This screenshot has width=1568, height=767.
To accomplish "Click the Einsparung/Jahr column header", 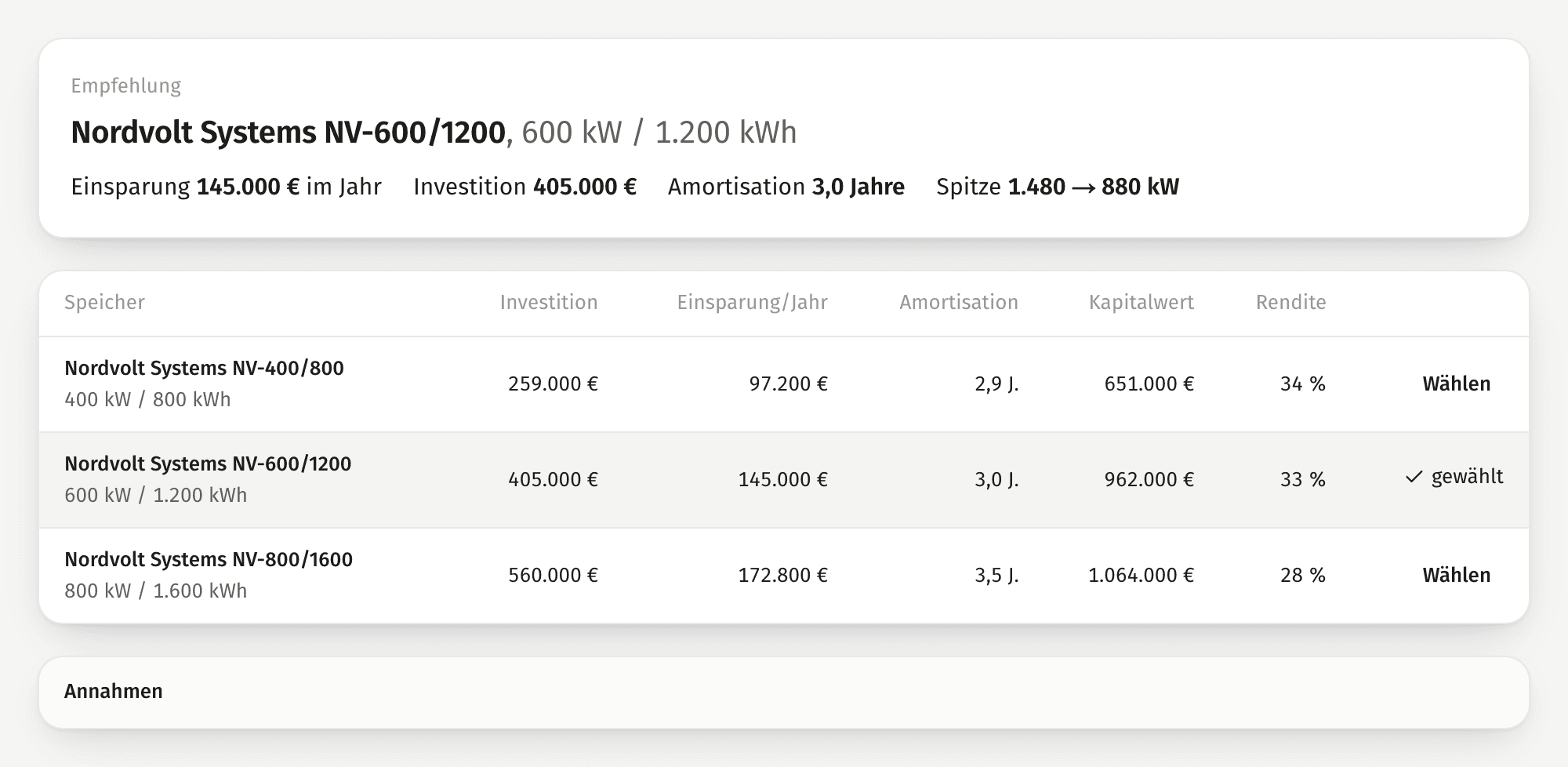I will 753,303.
